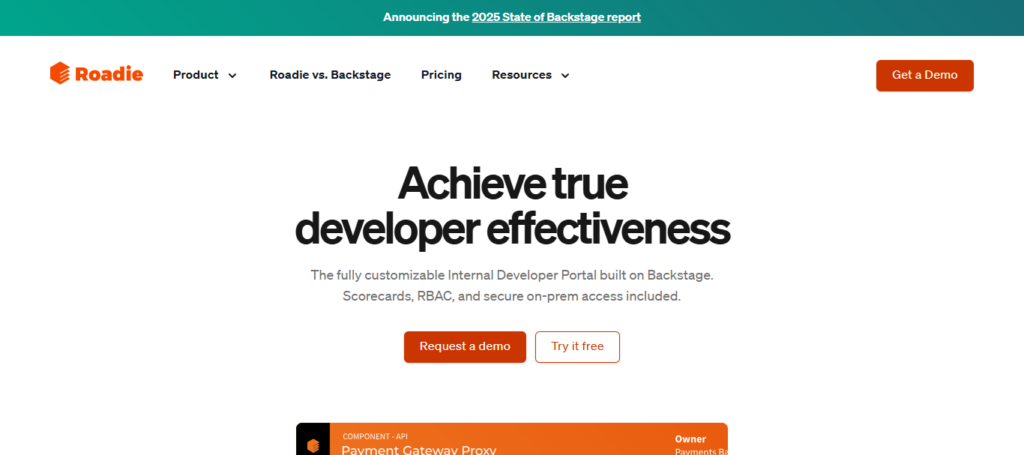Expand the Resources menu chevron
The height and width of the screenshot is (455, 1024).
pyautogui.click(x=565, y=75)
